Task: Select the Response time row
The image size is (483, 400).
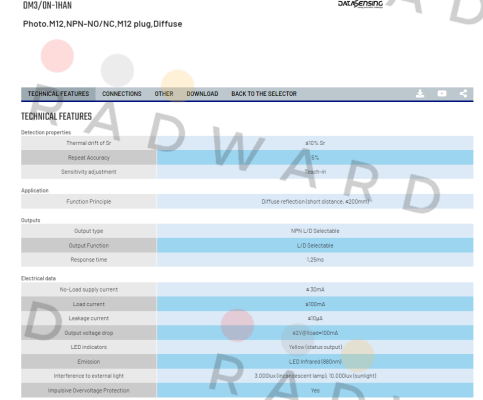Action: click(247, 260)
